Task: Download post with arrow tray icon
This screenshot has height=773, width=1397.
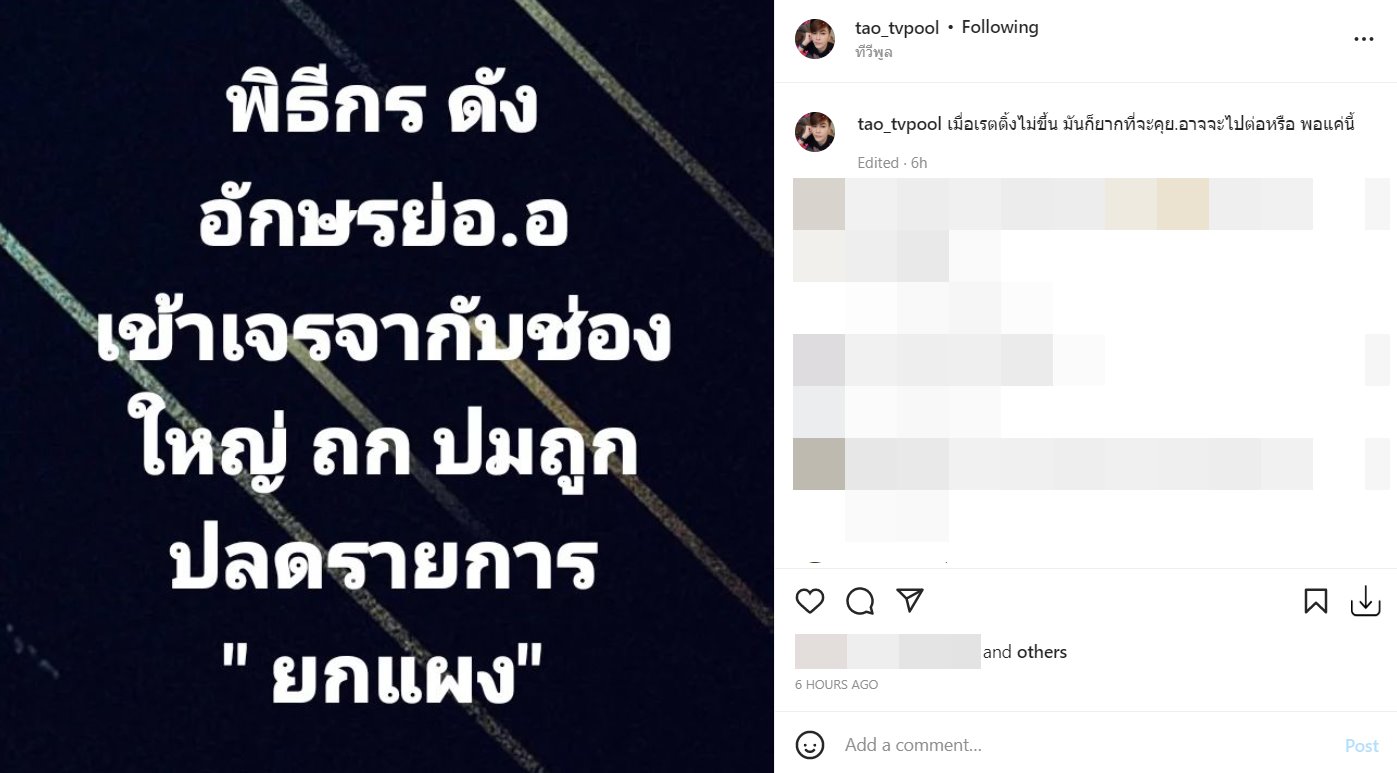Action: tap(1366, 601)
